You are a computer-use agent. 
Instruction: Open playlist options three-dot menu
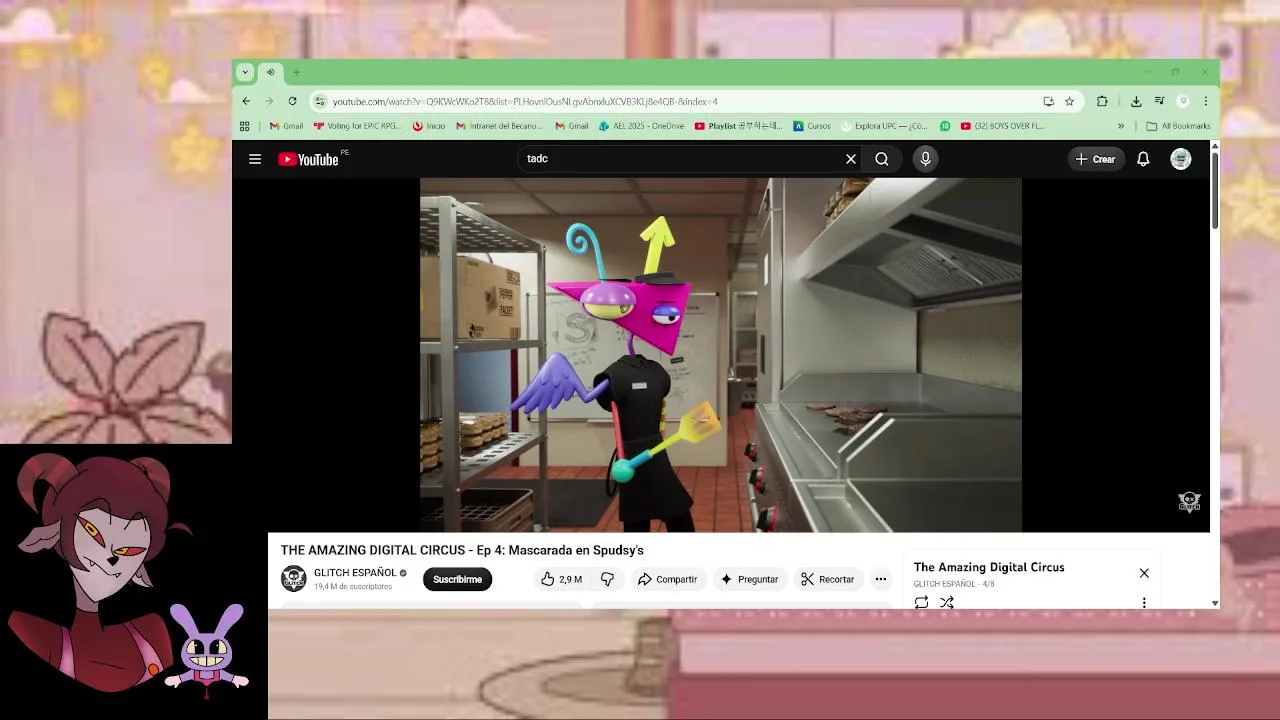pos(1144,602)
